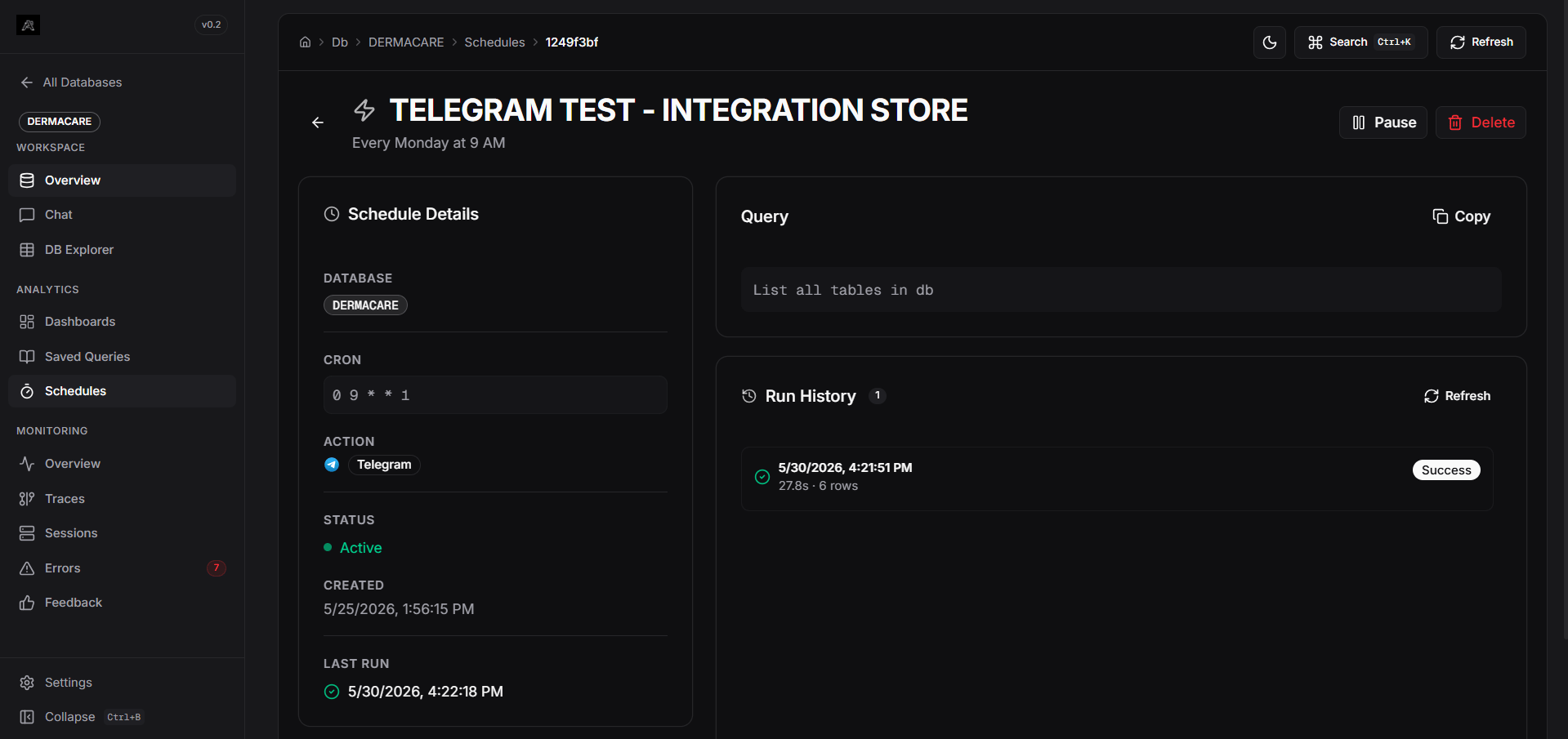Screen dimensions: 1568x739
Task: Copy the query
Action: (x=1462, y=216)
